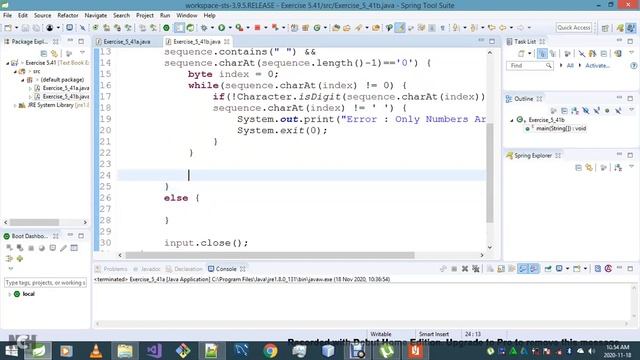Click Remove Launch X icon in Console
The width and height of the screenshot is (640, 360).
tap(465, 269)
